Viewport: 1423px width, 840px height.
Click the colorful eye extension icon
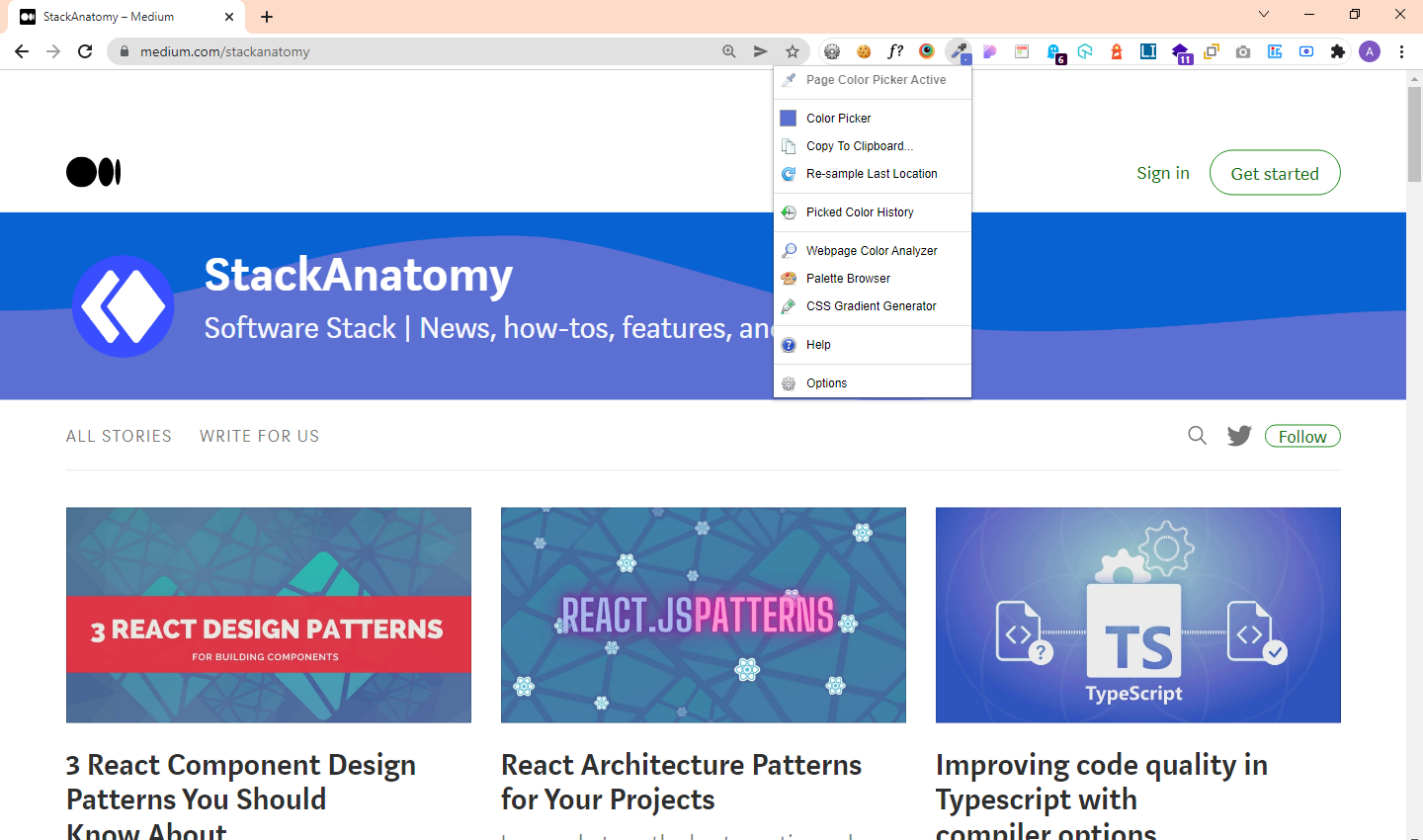point(927,51)
